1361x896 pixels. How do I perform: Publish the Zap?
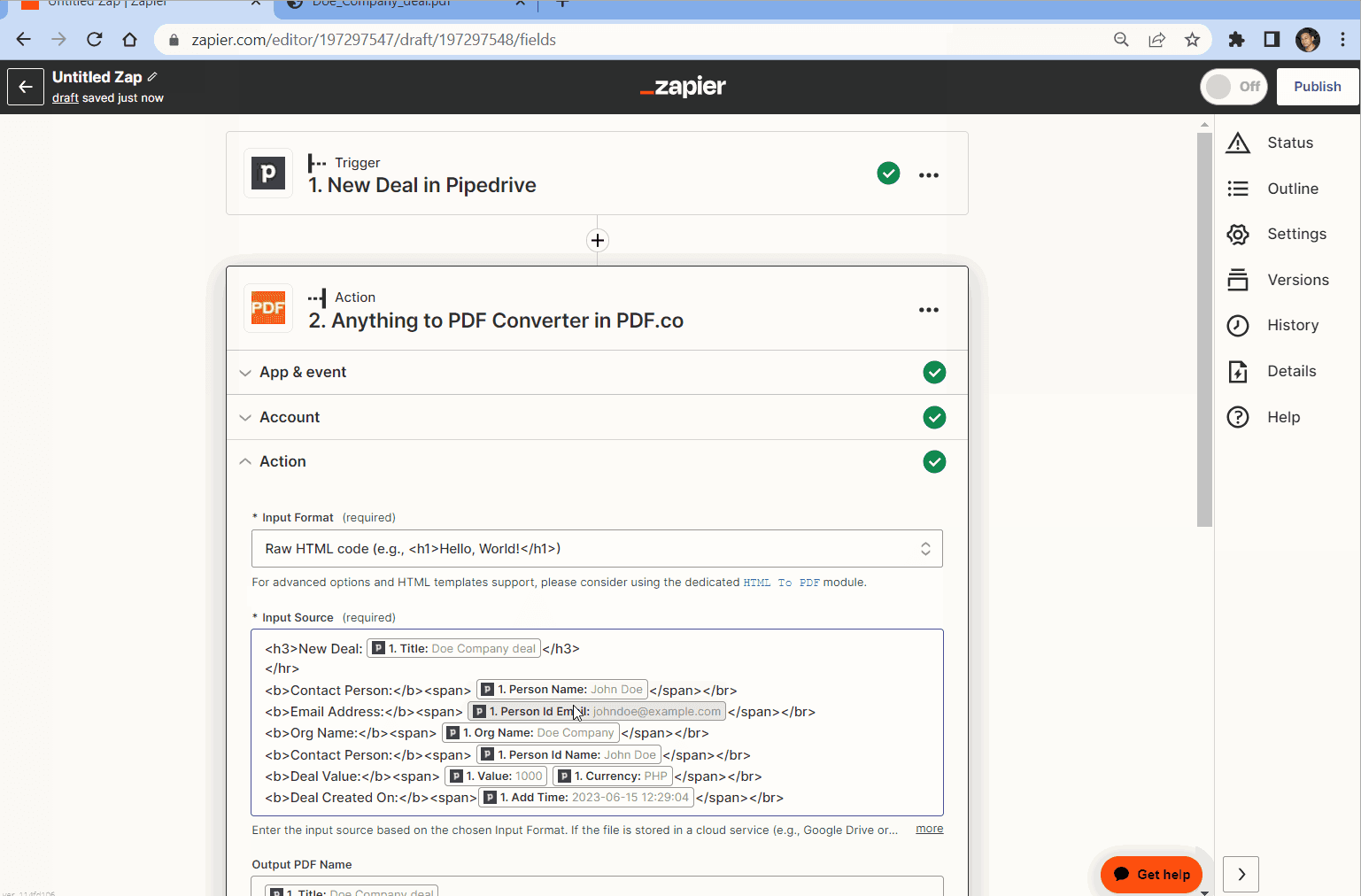point(1317,86)
